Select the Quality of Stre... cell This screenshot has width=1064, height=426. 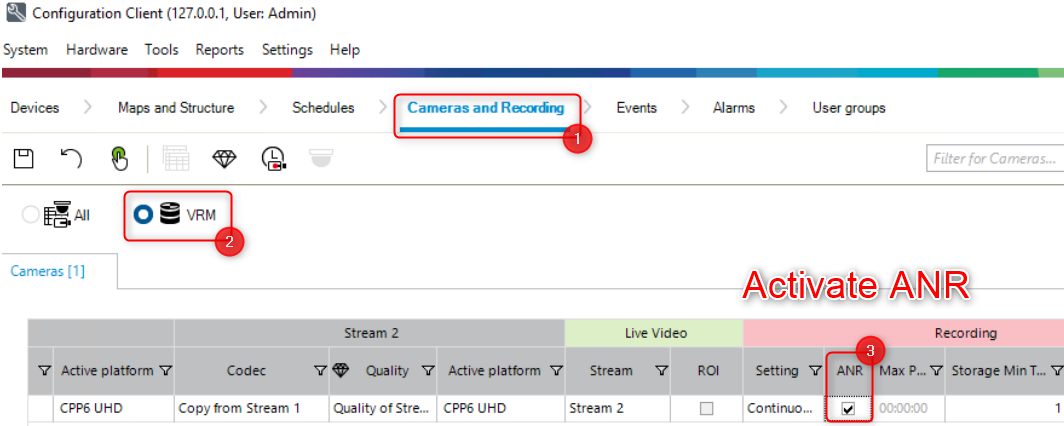tap(383, 409)
